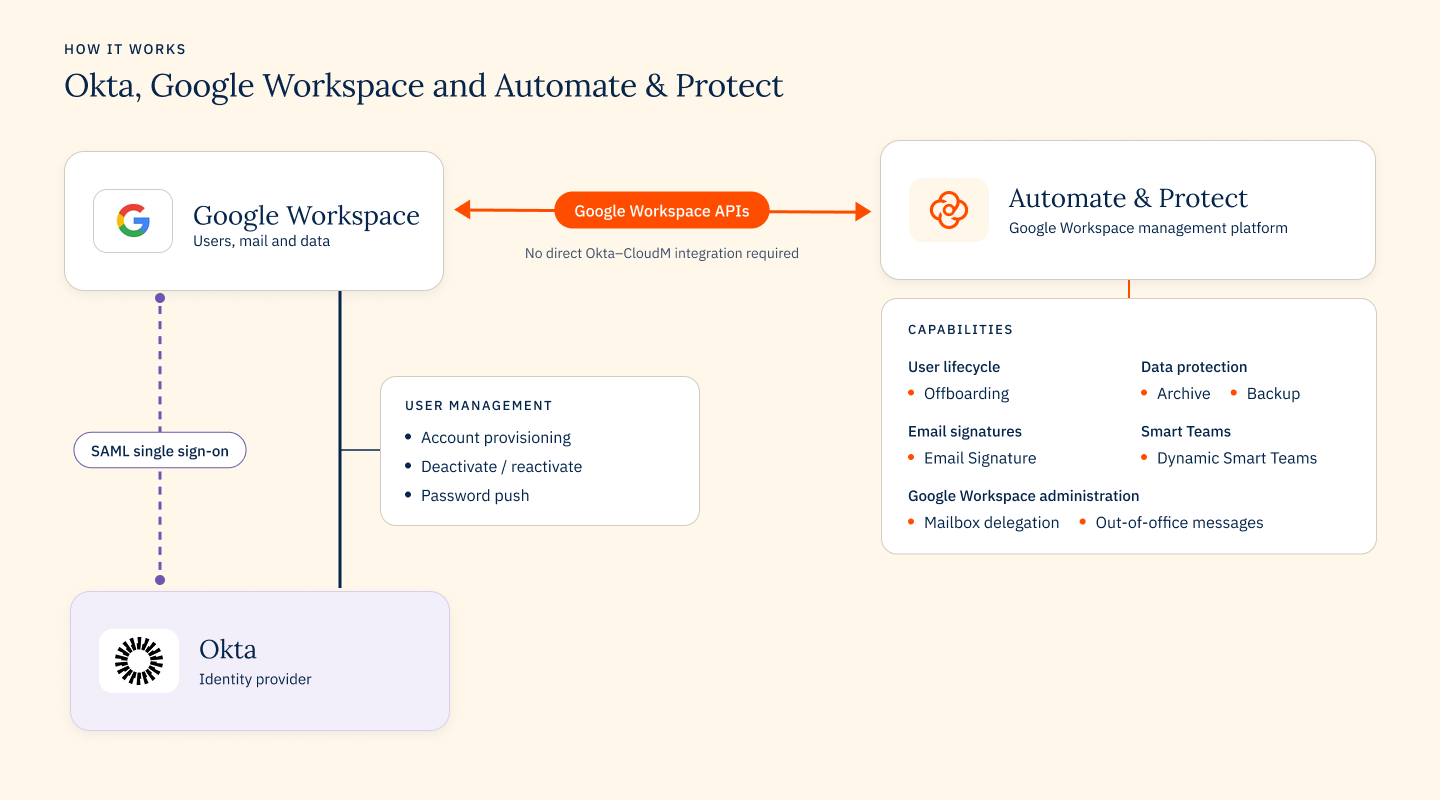Click the 'User lifecycle' subheading
Viewport: 1440px width, 800px height.
click(x=954, y=367)
